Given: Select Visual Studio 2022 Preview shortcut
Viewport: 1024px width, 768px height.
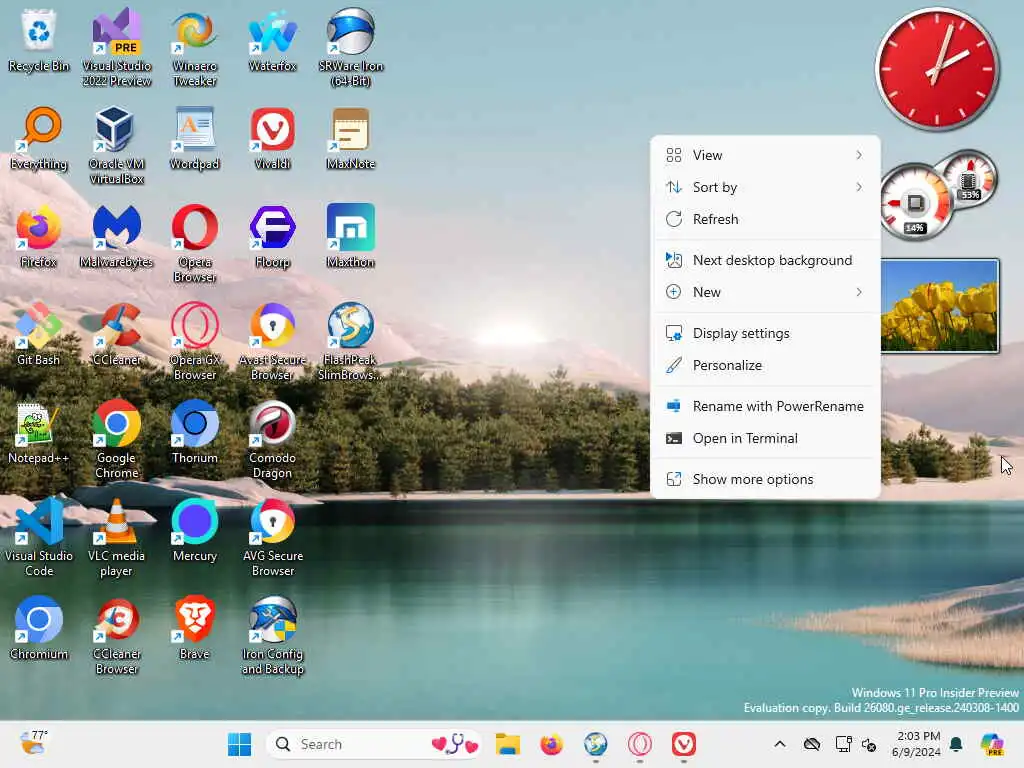Looking at the screenshot, I should click(x=116, y=48).
